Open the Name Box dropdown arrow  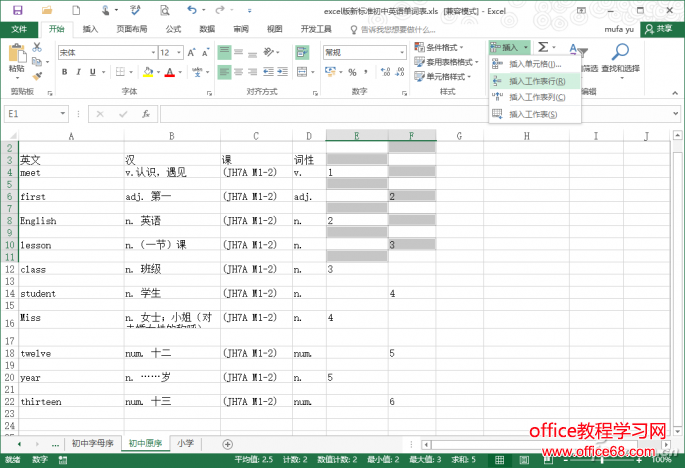(x=63, y=114)
